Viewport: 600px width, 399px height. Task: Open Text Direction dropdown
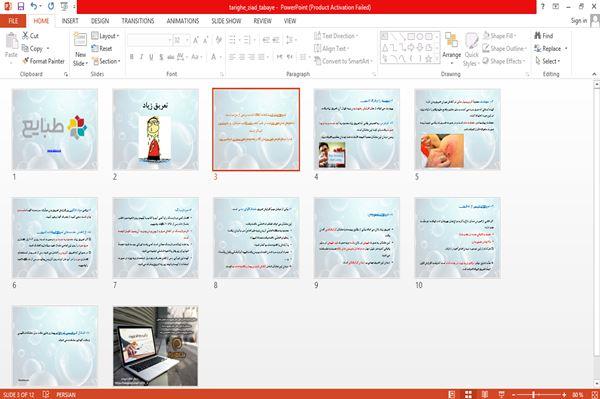coord(336,36)
